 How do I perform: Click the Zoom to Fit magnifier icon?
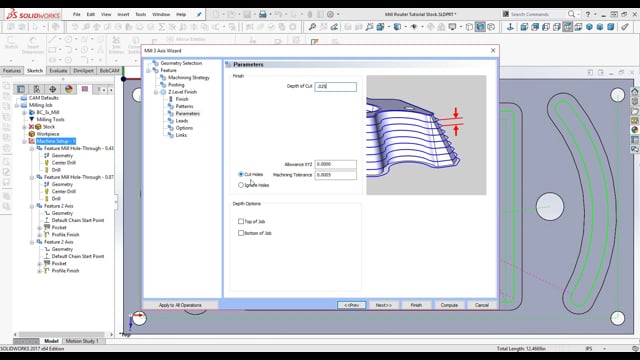pyautogui.click(x=312, y=27)
